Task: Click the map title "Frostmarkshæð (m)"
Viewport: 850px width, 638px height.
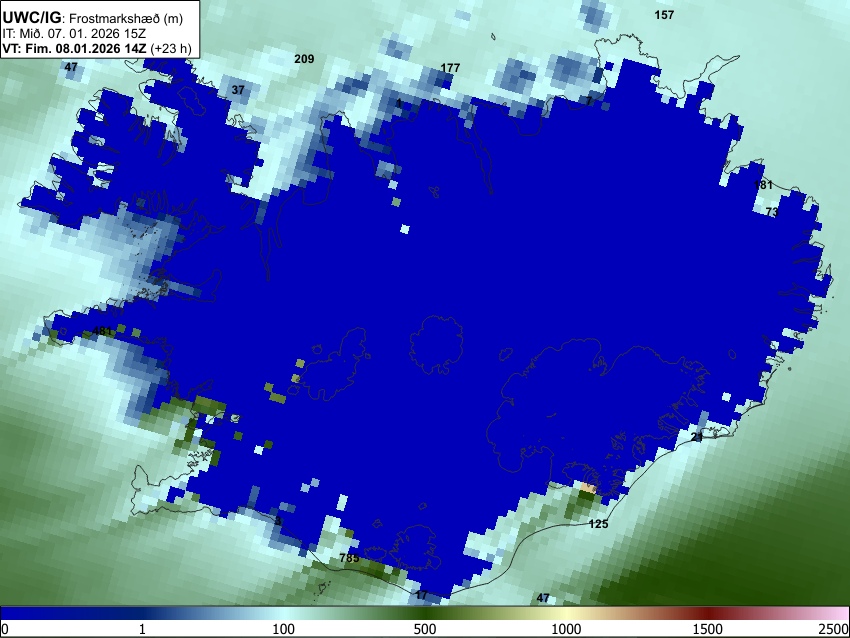Action: 126,19
